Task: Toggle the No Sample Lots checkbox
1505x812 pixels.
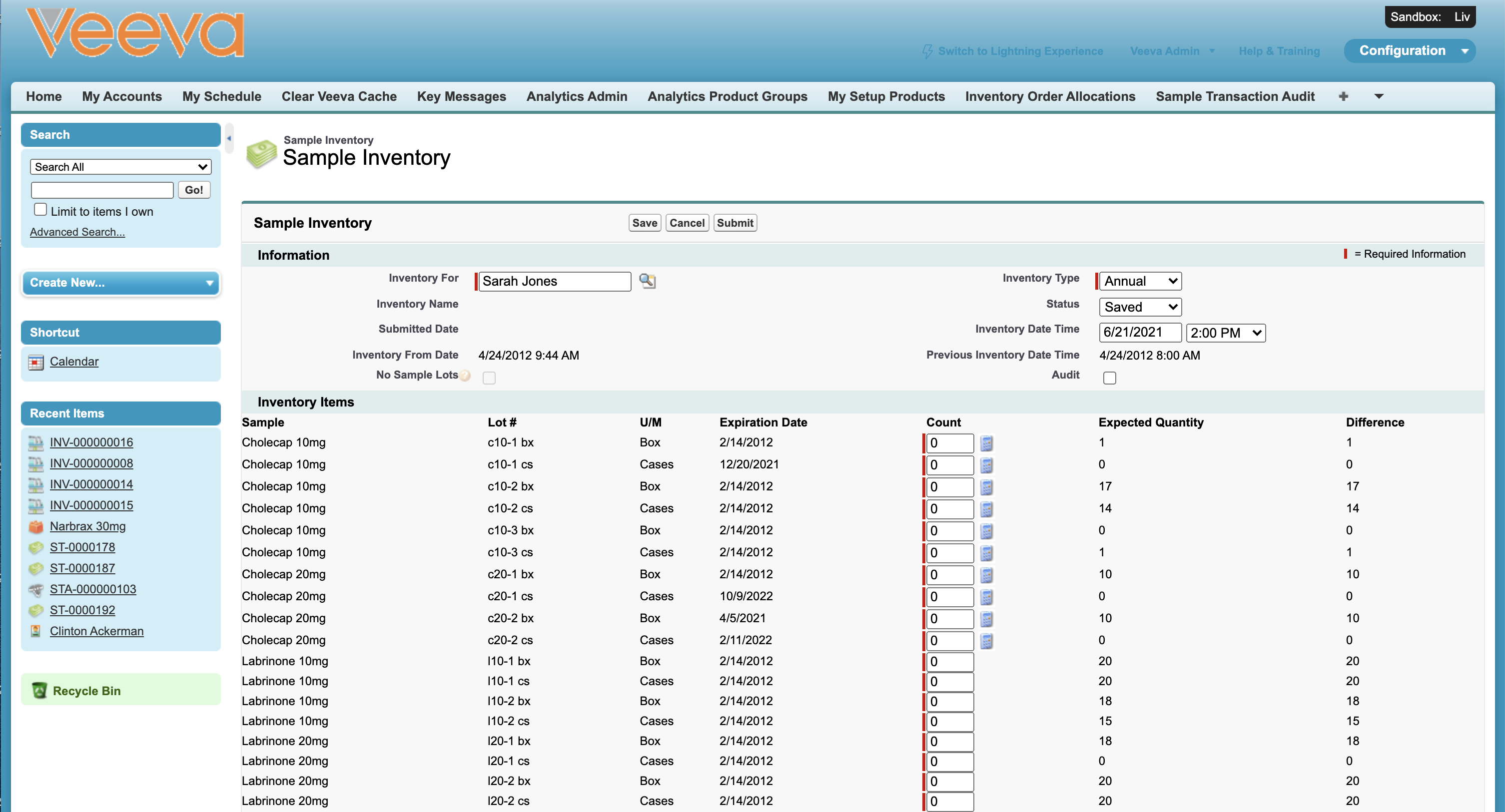Action: [x=489, y=378]
